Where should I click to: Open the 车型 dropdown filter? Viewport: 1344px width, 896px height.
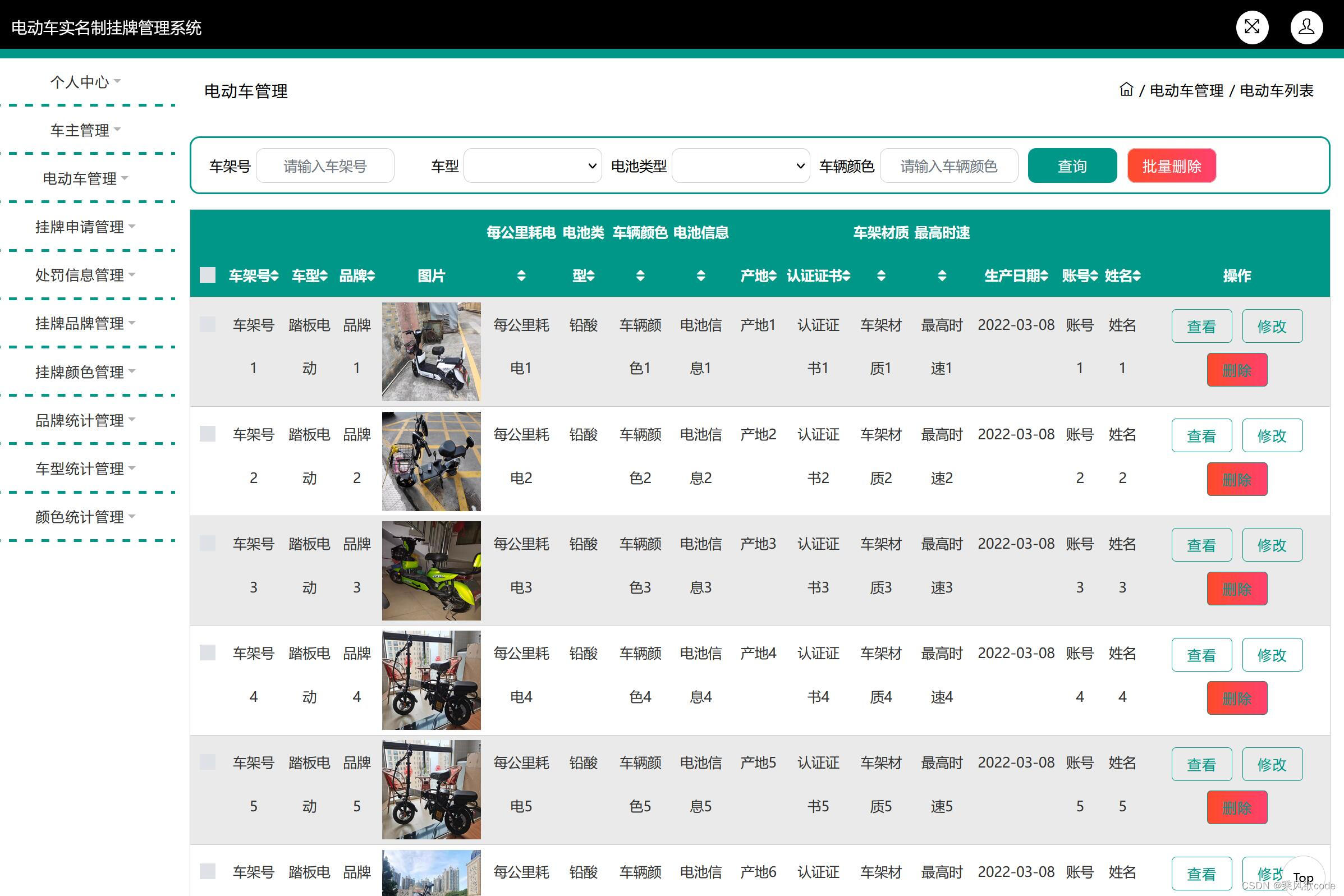click(532, 166)
